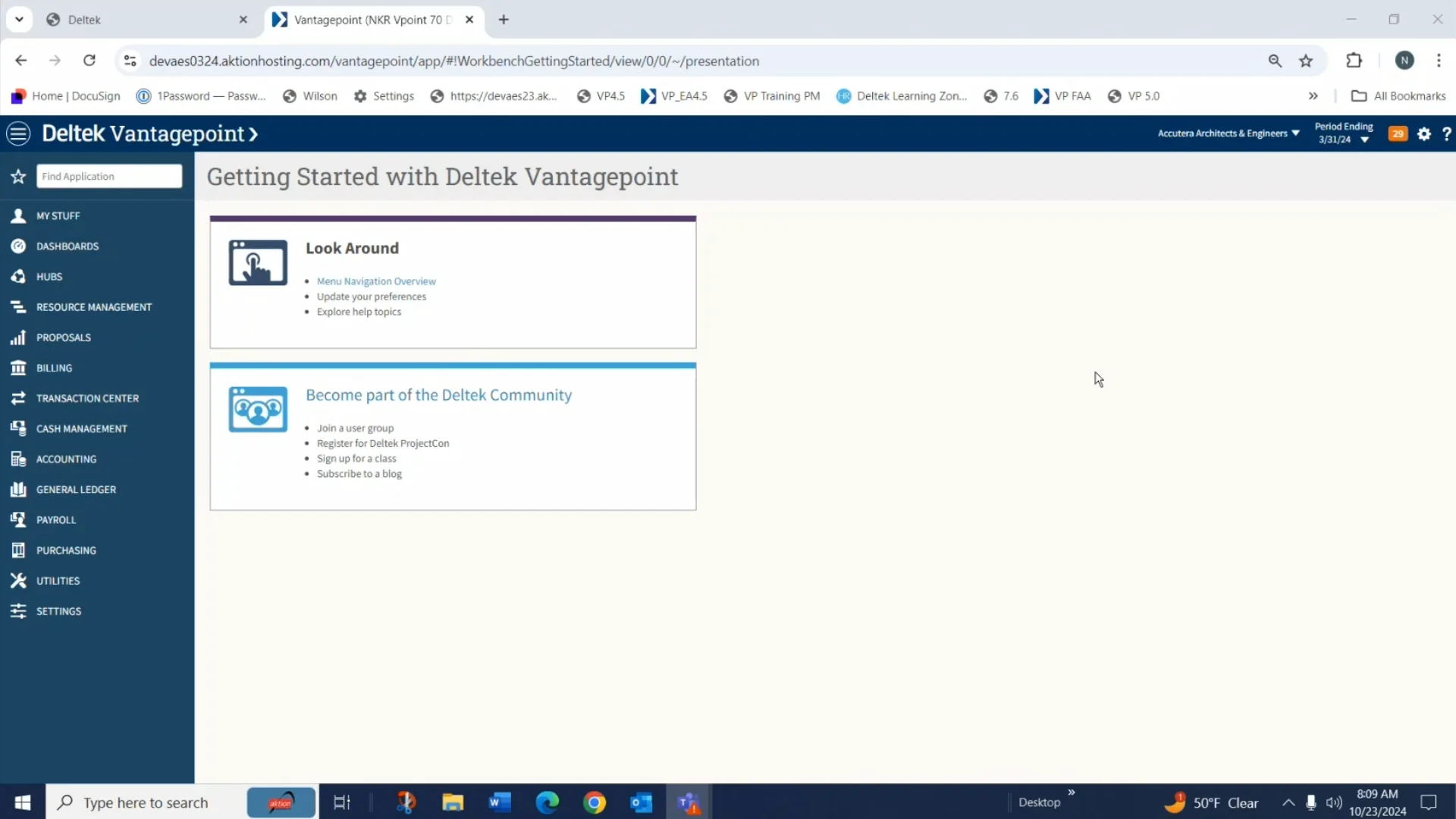Bookmark this page with the star icon
The height and width of the screenshot is (819, 1456).
click(1306, 61)
